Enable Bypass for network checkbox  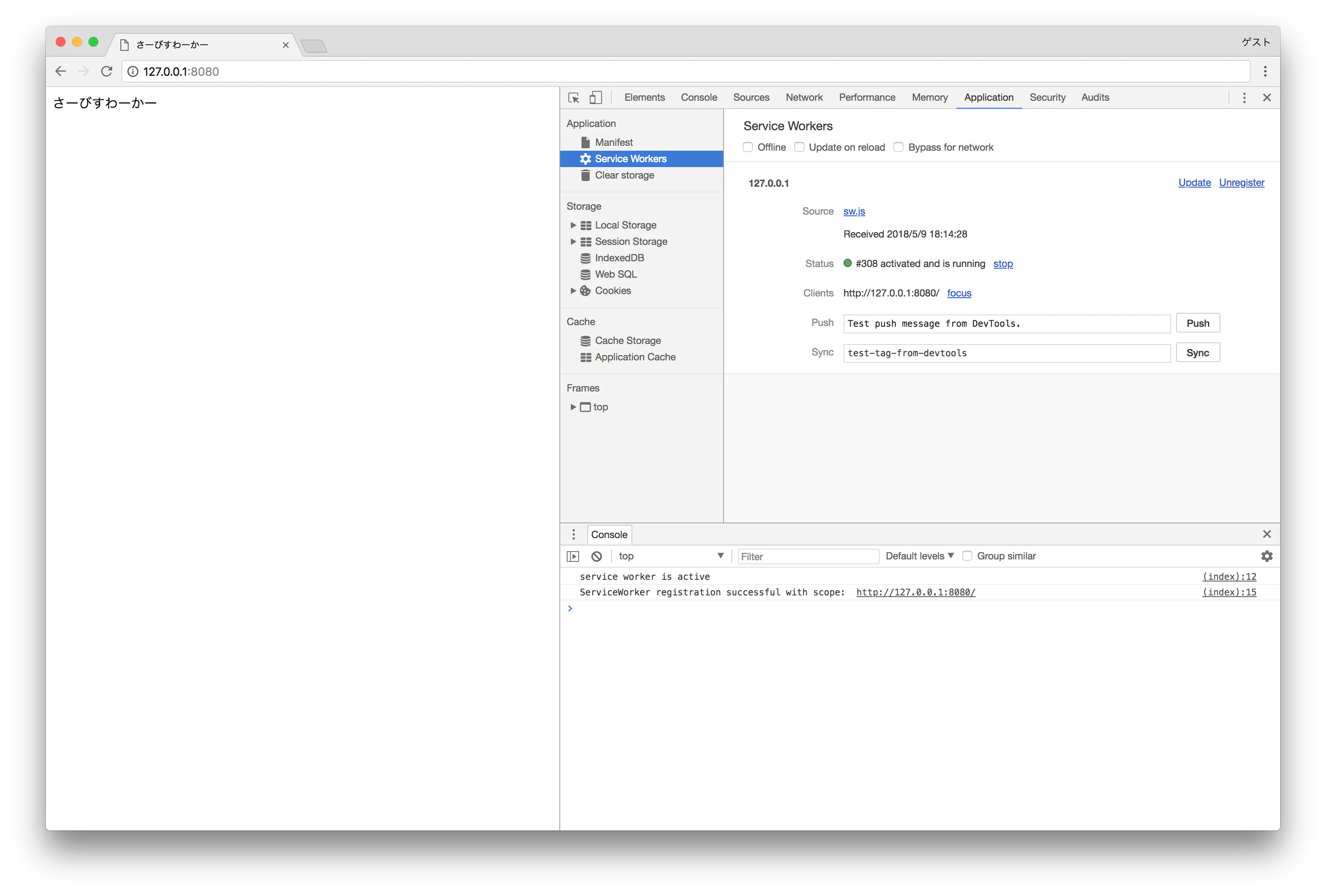pyautogui.click(x=898, y=147)
